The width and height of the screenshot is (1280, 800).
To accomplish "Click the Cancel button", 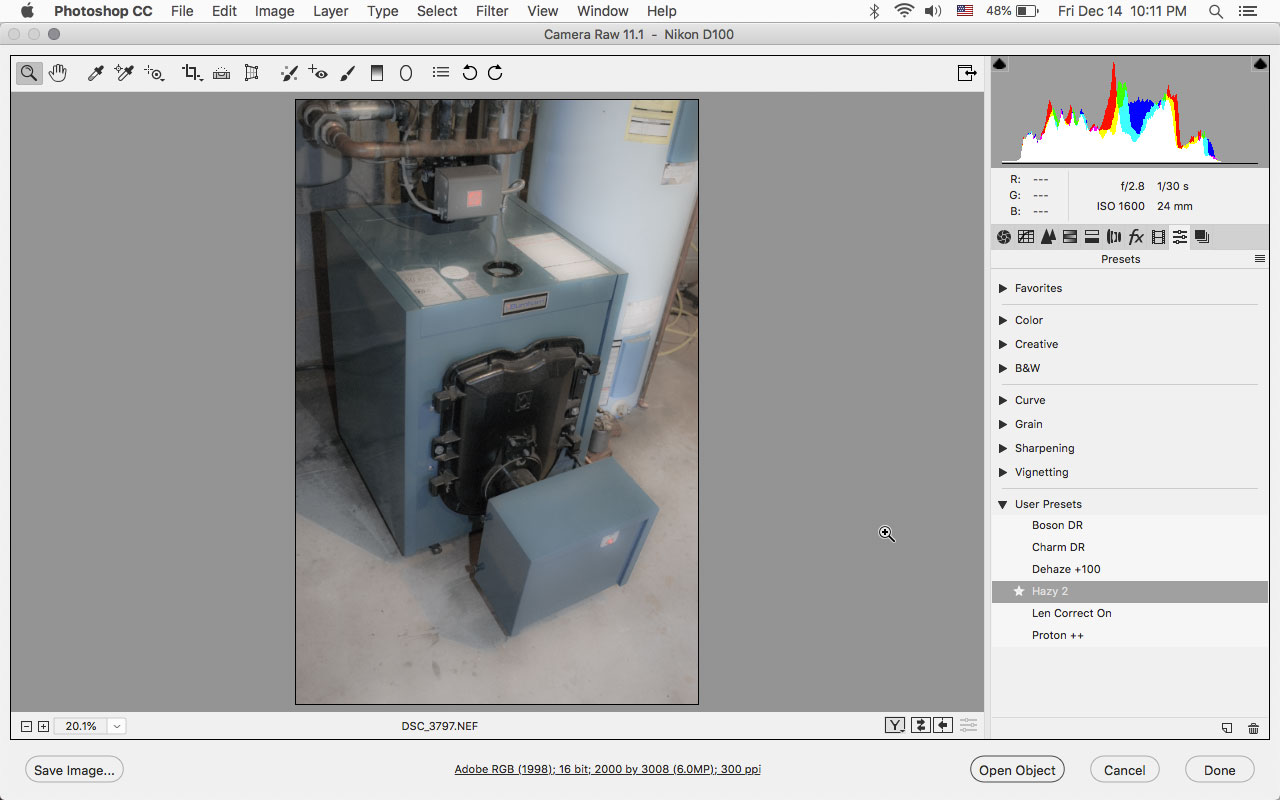I will point(1125,770).
